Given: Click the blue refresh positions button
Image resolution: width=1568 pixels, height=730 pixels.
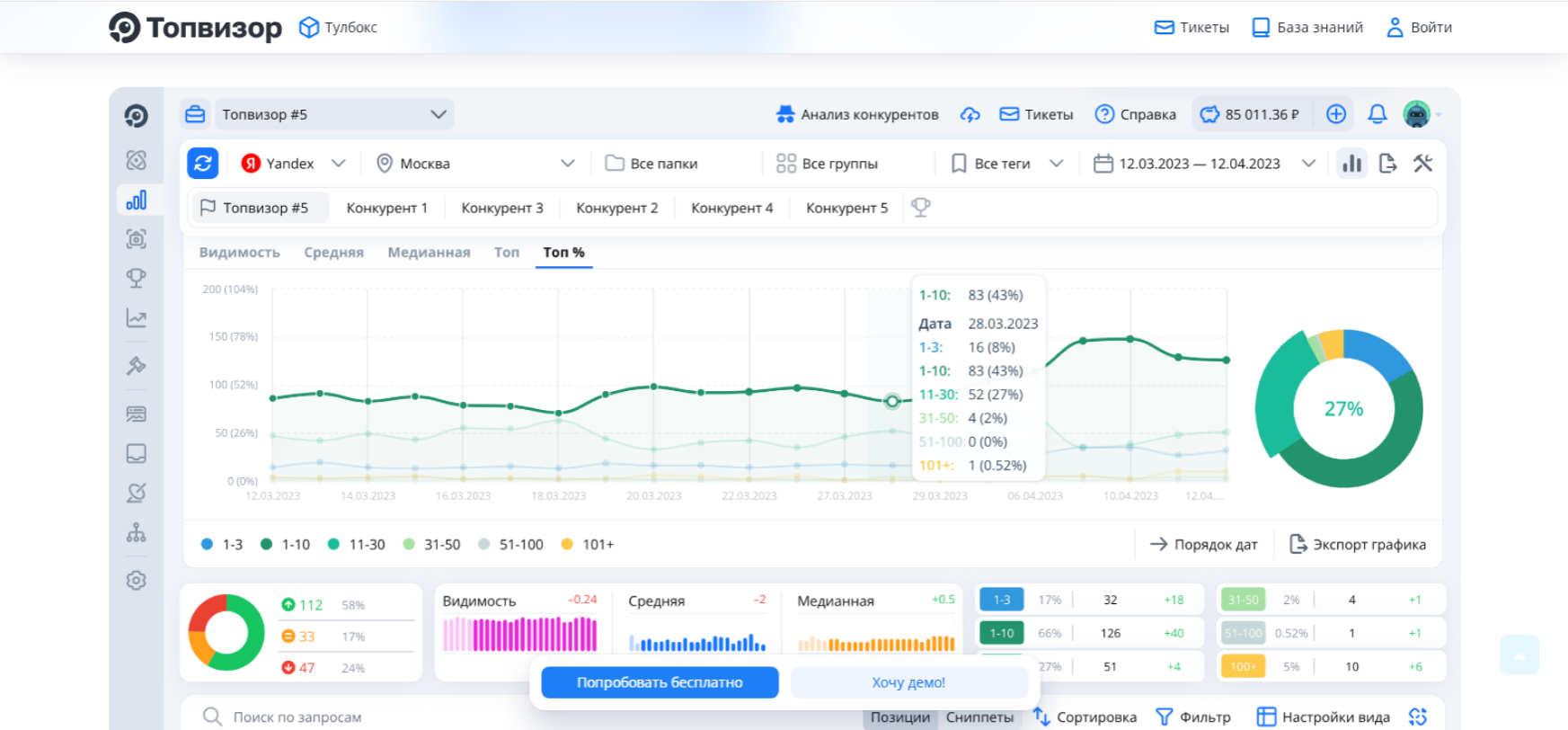Looking at the screenshot, I should pyautogui.click(x=203, y=164).
